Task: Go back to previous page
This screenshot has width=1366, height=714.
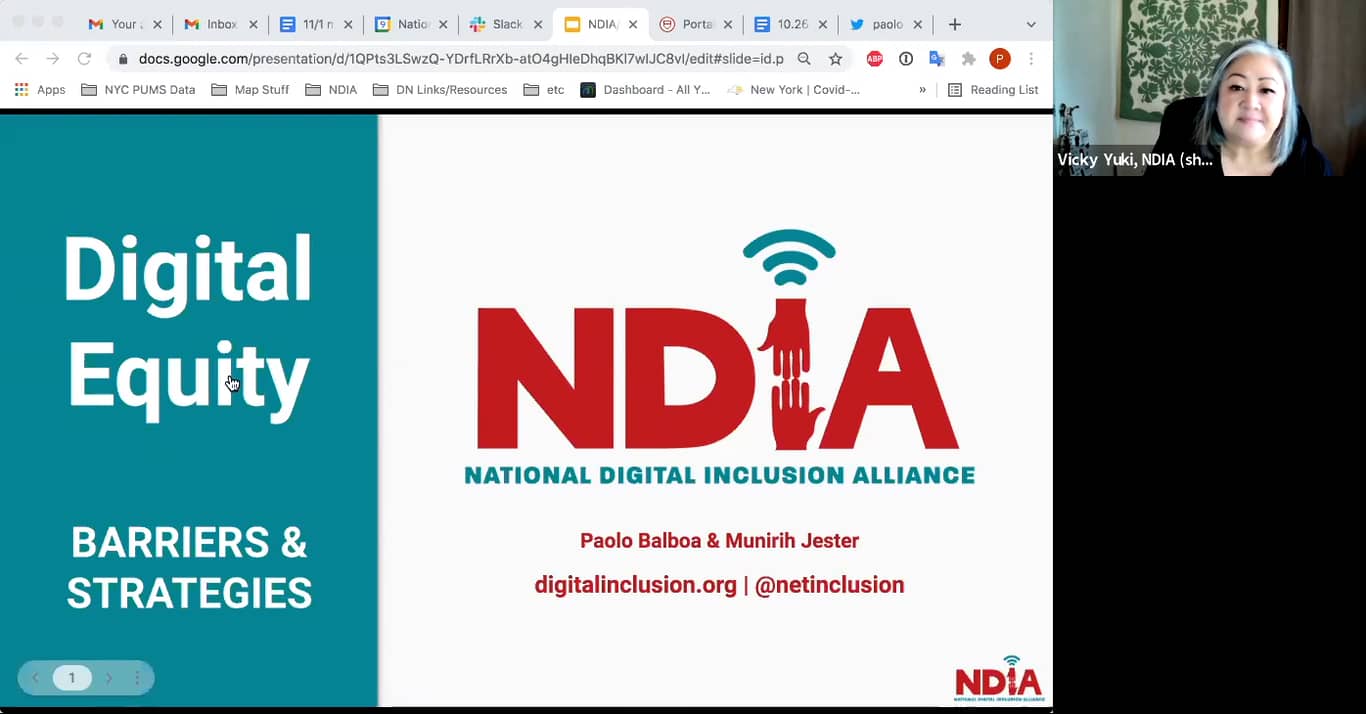Action: (21, 59)
